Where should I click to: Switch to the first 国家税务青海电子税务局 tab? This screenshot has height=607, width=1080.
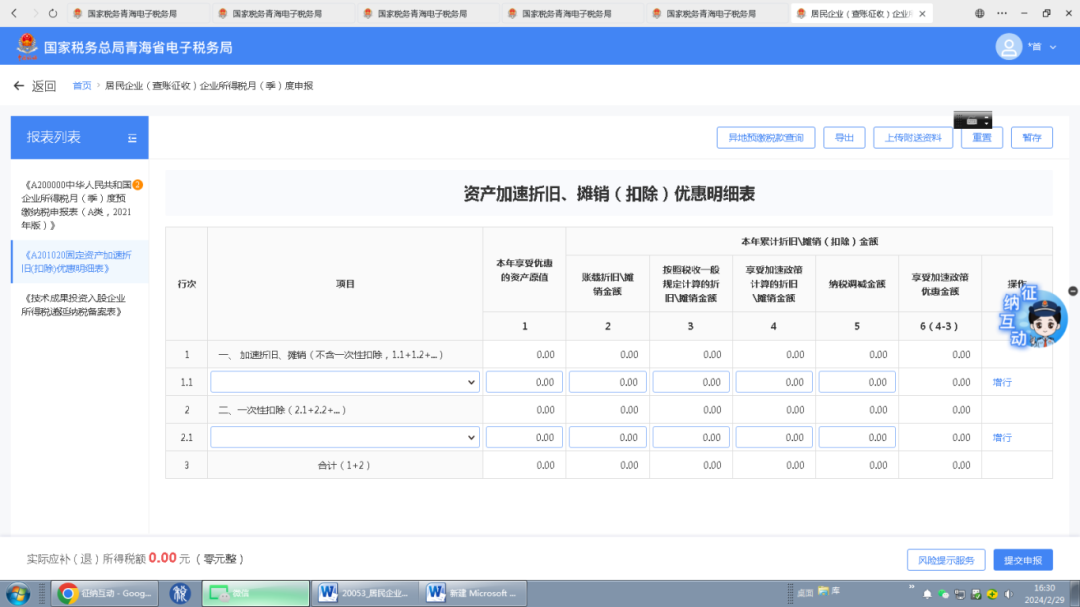pos(132,13)
